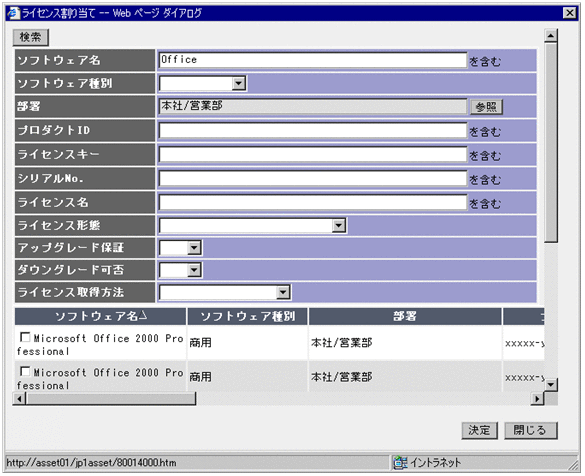Click the vertical scrollbar thumb
This screenshot has height=476, width=585.
(x=551, y=143)
